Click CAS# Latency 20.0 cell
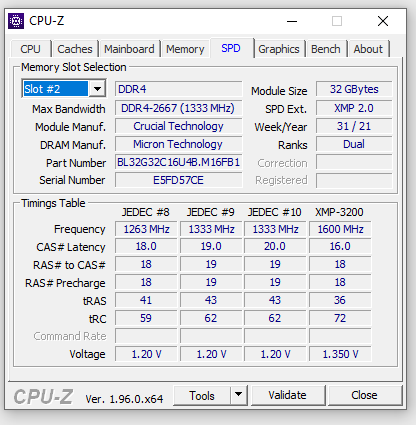 coord(275,246)
